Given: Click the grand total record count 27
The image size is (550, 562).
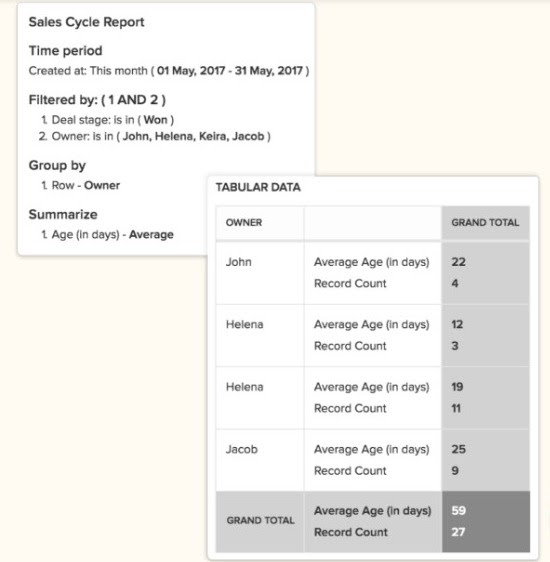Looking at the screenshot, I should tap(458, 532).
